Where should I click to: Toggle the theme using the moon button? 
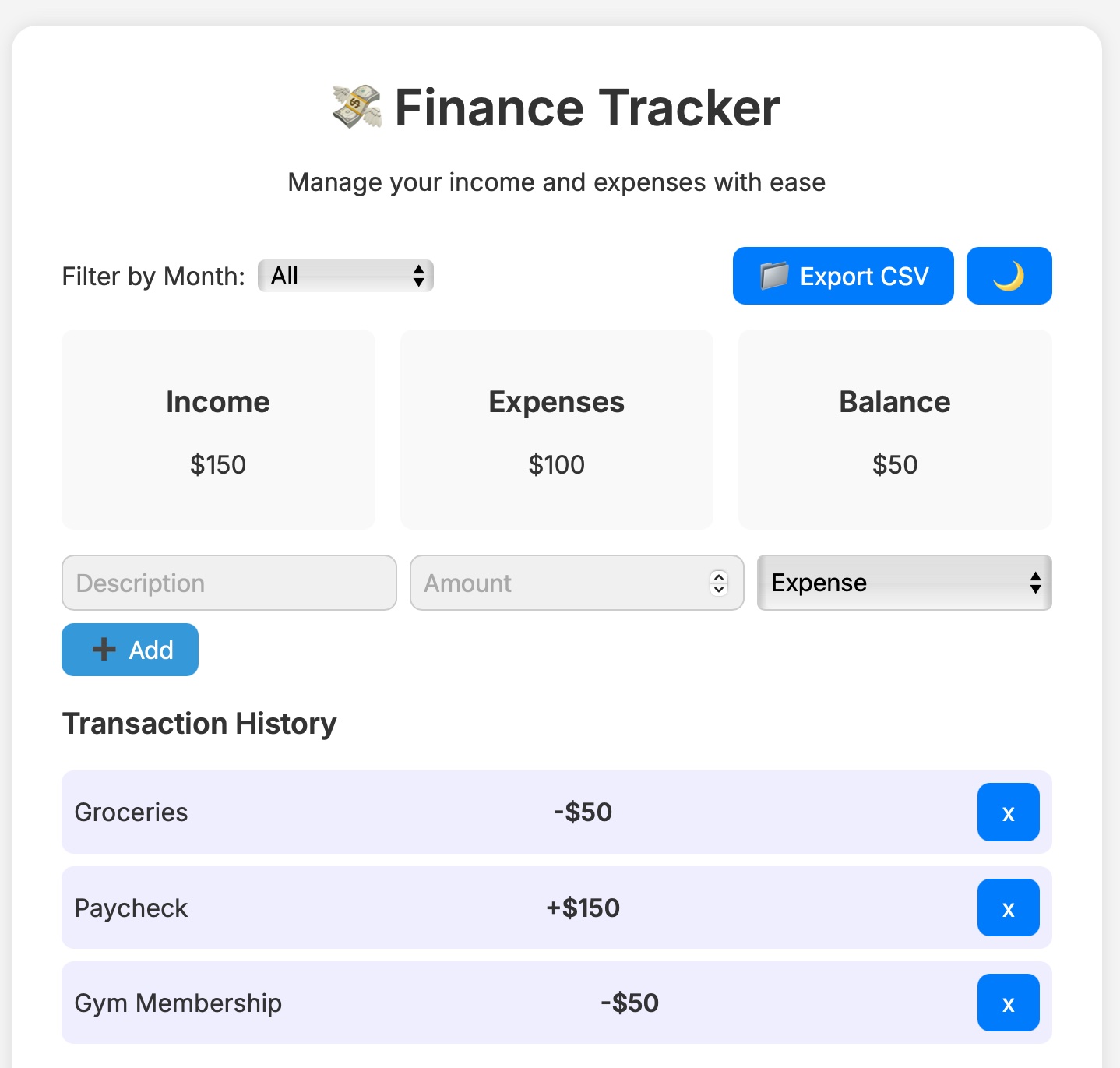click(1009, 275)
